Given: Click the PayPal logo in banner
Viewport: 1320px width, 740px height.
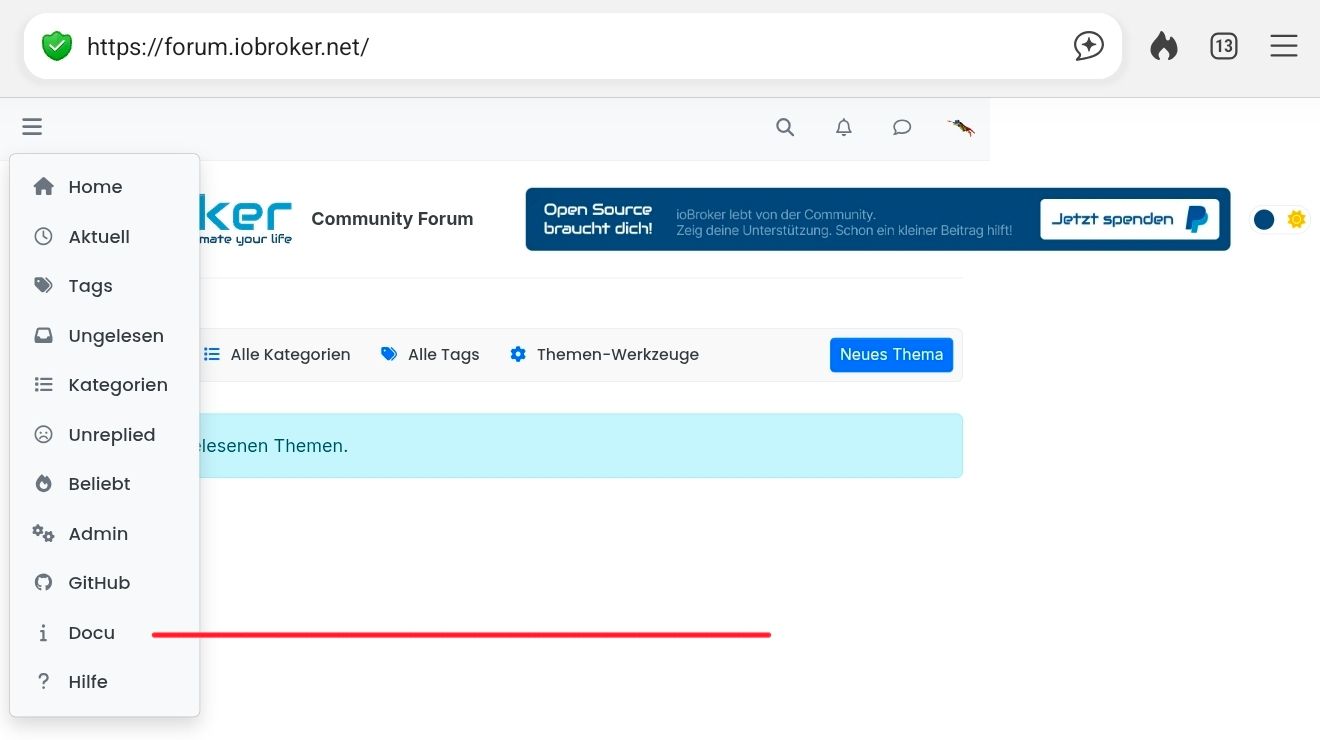Looking at the screenshot, I should pyautogui.click(x=1196, y=219).
